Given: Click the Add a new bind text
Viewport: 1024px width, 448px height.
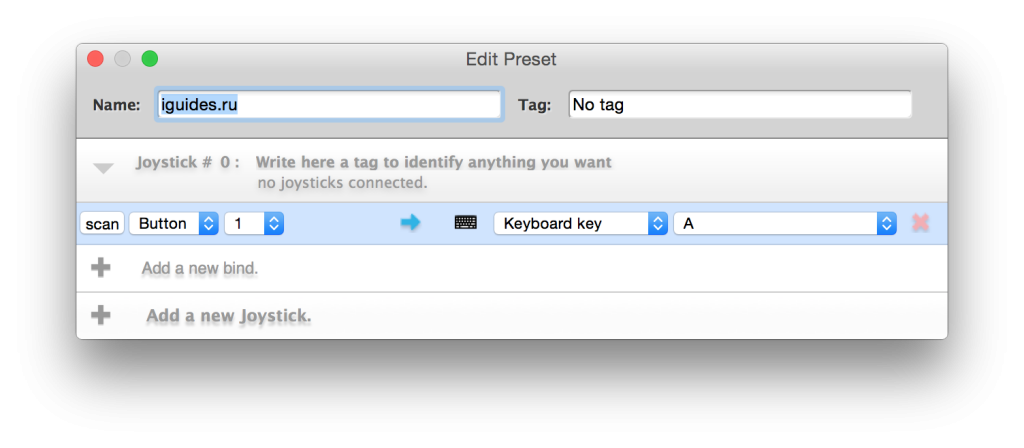Looking at the screenshot, I should pyautogui.click(x=200, y=268).
